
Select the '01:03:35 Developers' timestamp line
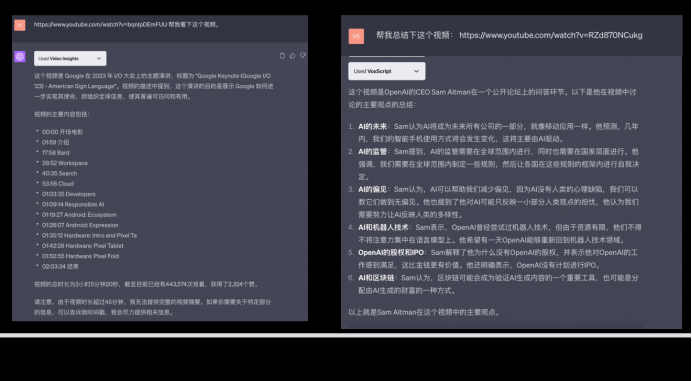[x=68, y=194]
